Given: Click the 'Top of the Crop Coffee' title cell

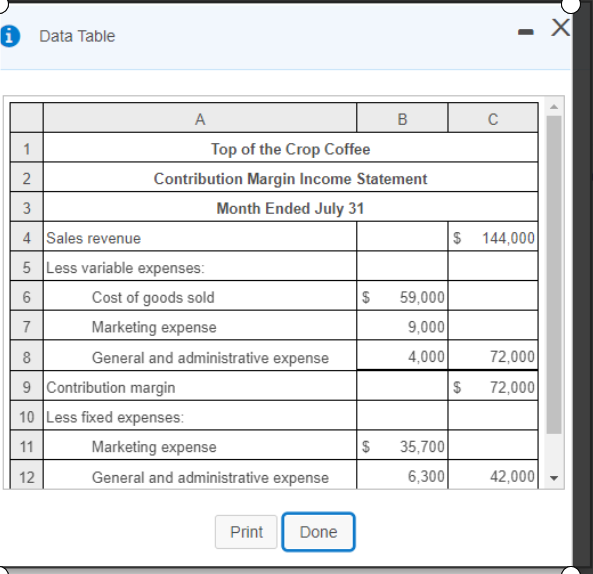Looking at the screenshot, I should coord(290,148).
